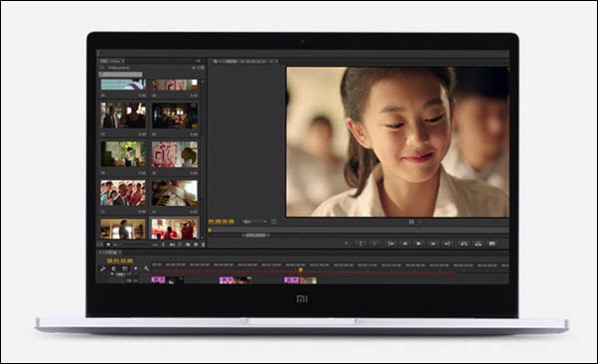The height and width of the screenshot is (364, 598).
Task: Open the settings icon beside zoom dropdown
Action: coord(274,221)
